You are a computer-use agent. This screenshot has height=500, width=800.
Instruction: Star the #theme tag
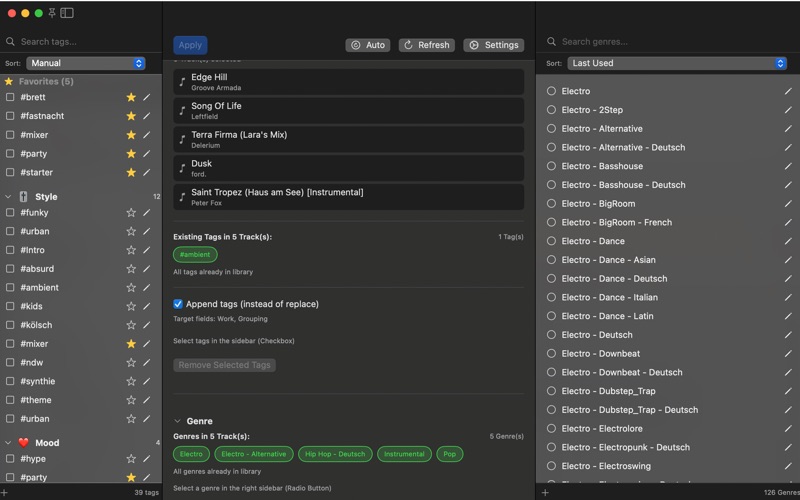coord(131,400)
